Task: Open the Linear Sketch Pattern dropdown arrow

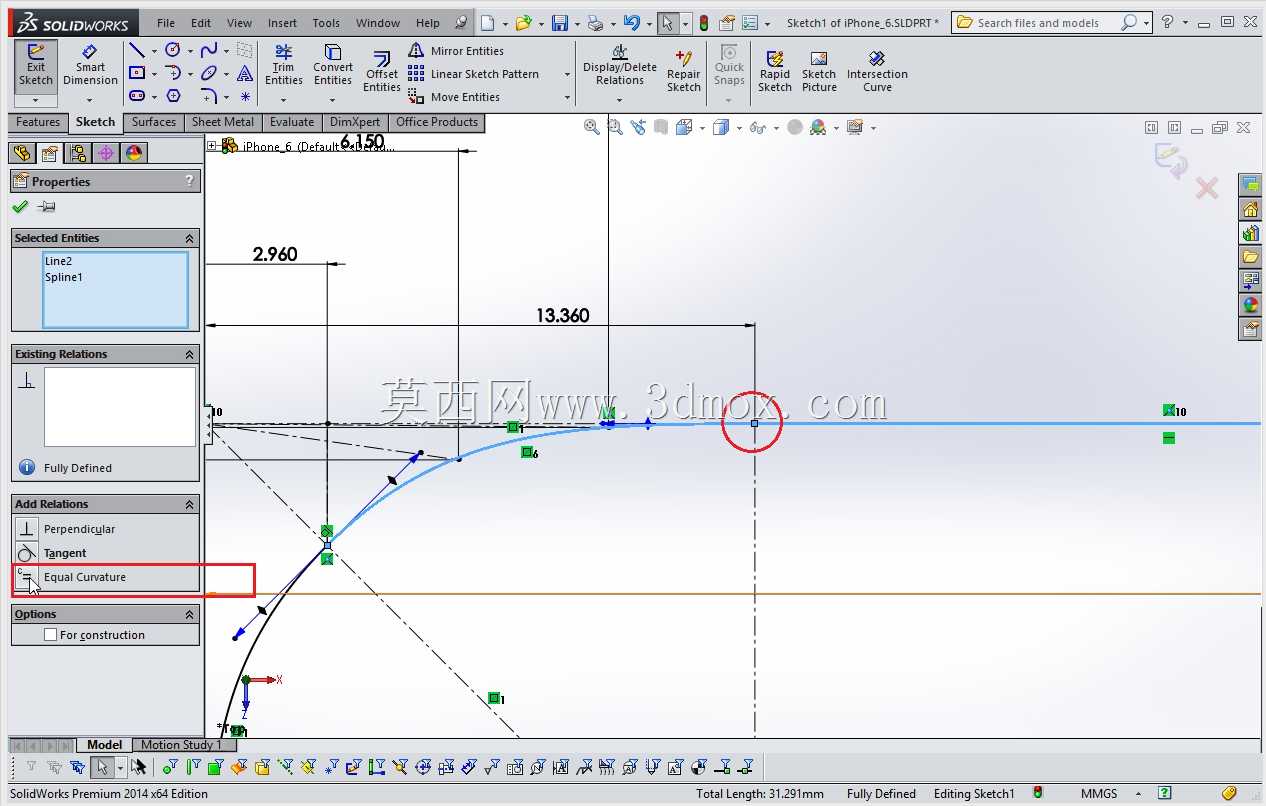Action: (567, 74)
